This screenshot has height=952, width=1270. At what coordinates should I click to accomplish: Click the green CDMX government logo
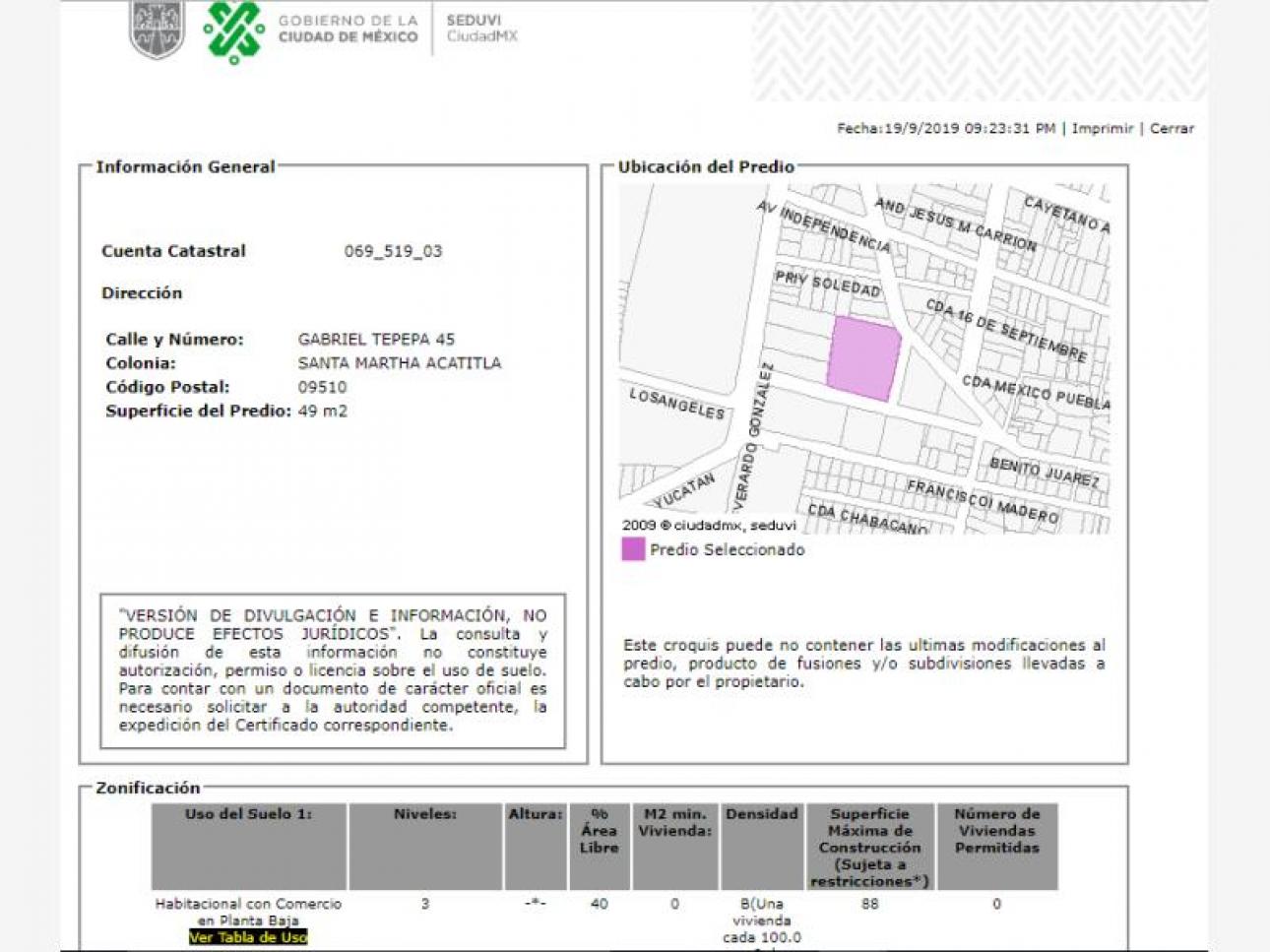tap(234, 32)
